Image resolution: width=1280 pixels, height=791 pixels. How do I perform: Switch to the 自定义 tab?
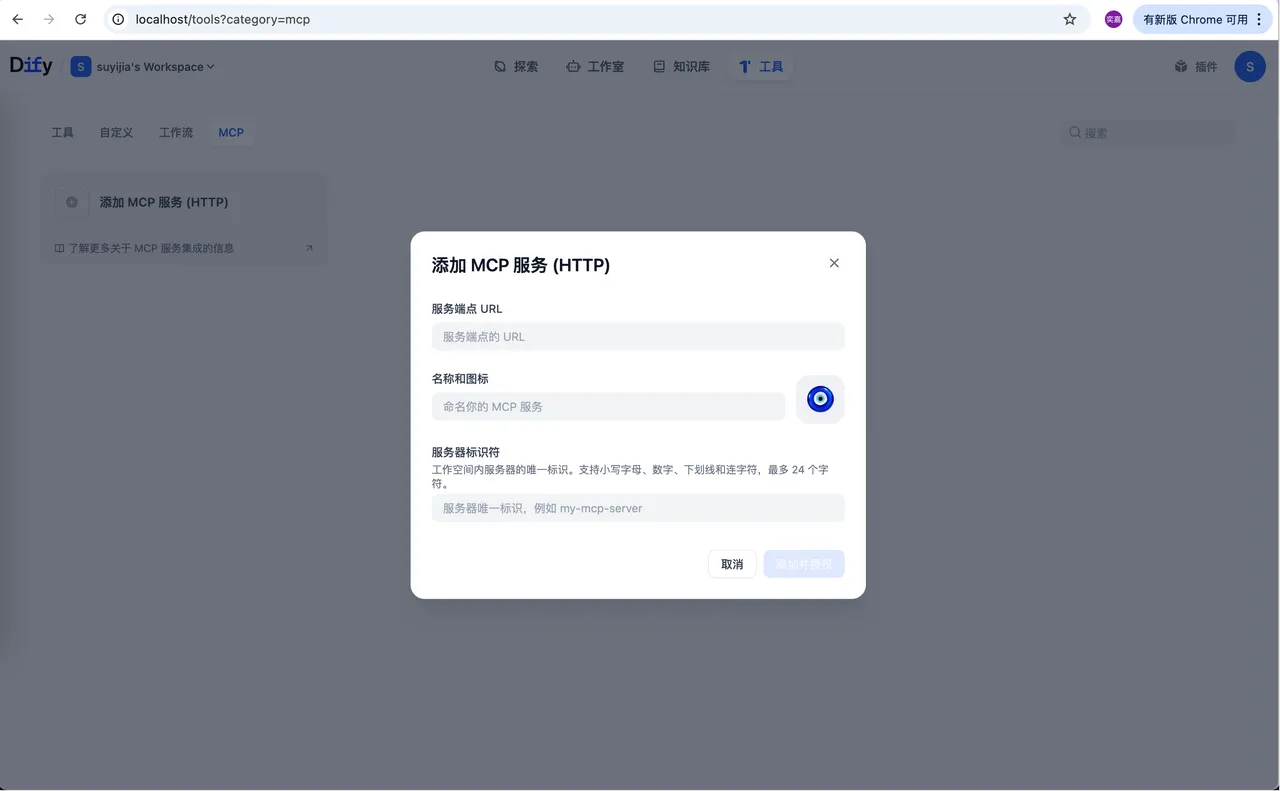pos(115,132)
